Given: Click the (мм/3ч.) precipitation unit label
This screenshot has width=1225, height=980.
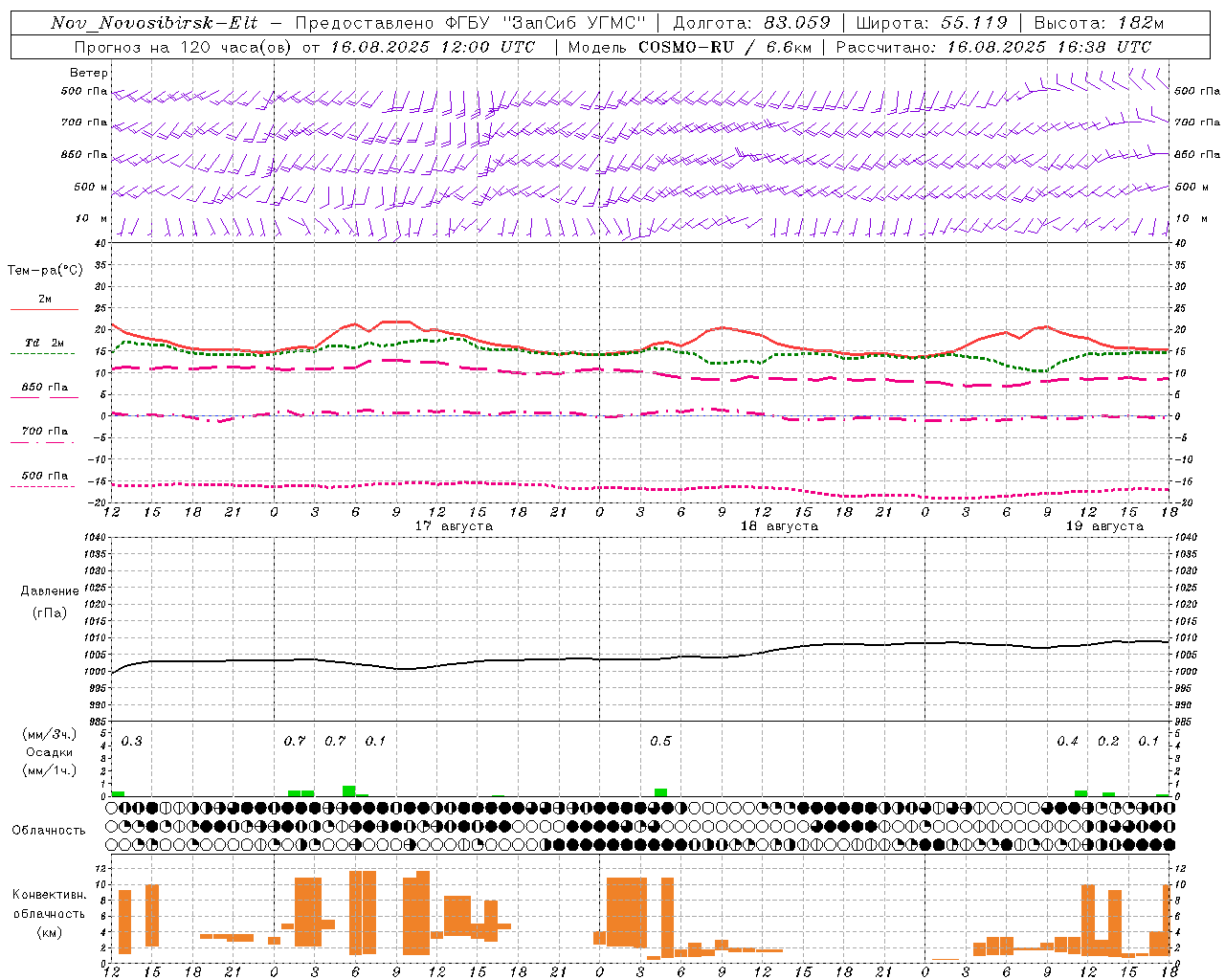Looking at the screenshot, I should [x=50, y=734].
